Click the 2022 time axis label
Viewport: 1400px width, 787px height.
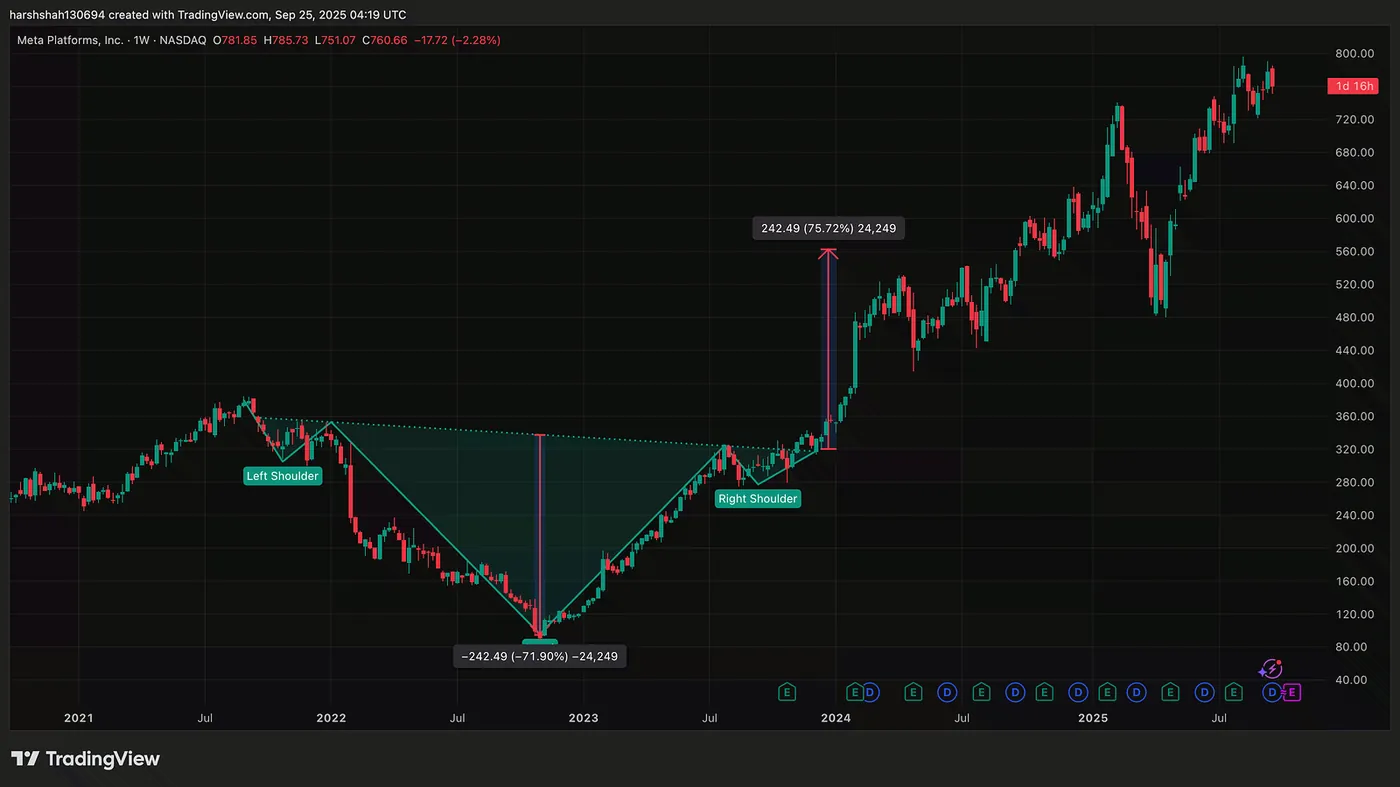331,718
